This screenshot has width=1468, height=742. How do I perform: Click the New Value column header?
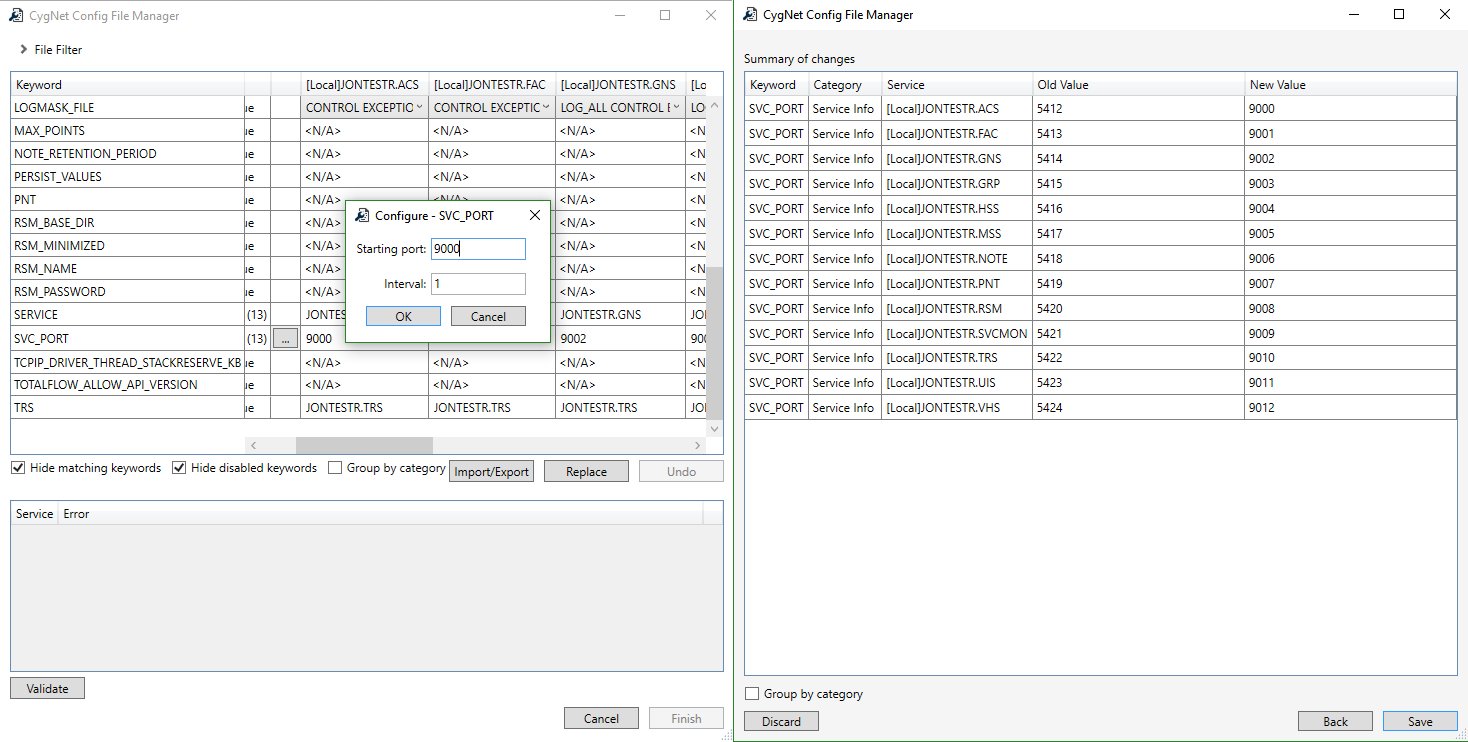(x=1351, y=85)
